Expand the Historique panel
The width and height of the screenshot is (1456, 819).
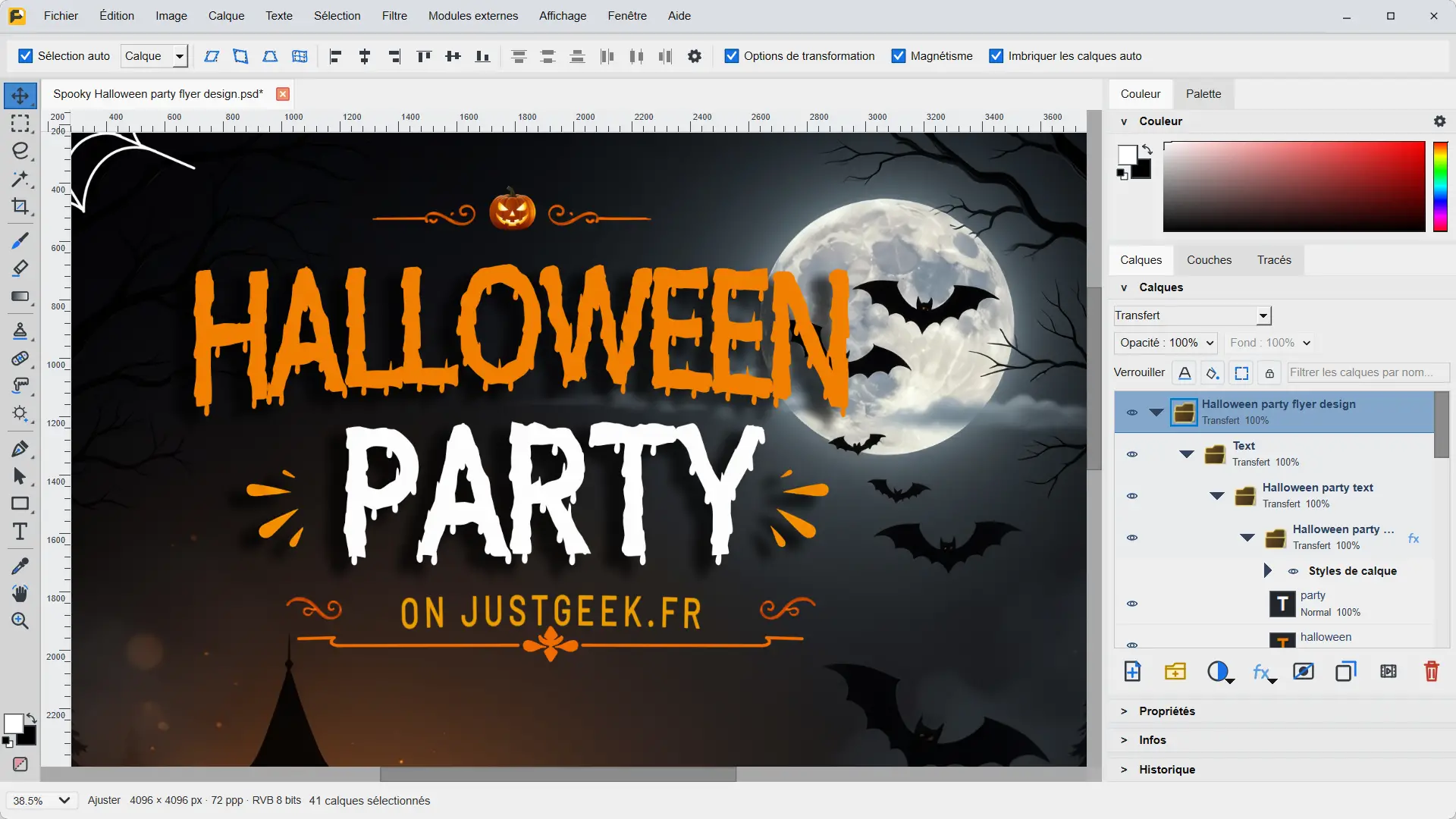(x=1167, y=770)
